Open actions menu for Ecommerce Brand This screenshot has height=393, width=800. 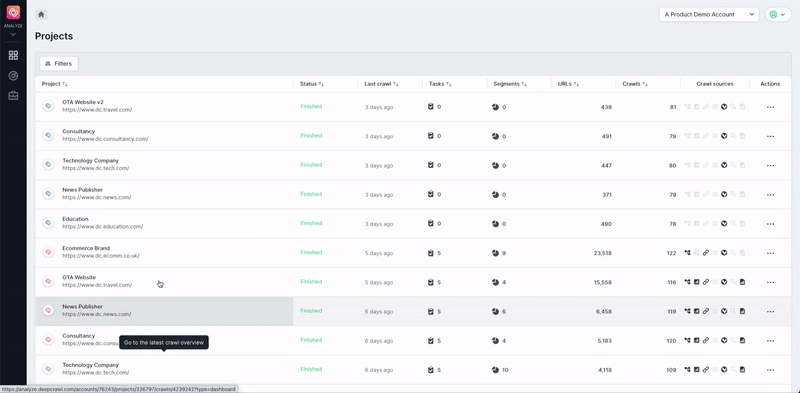pyautogui.click(x=770, y=253)
